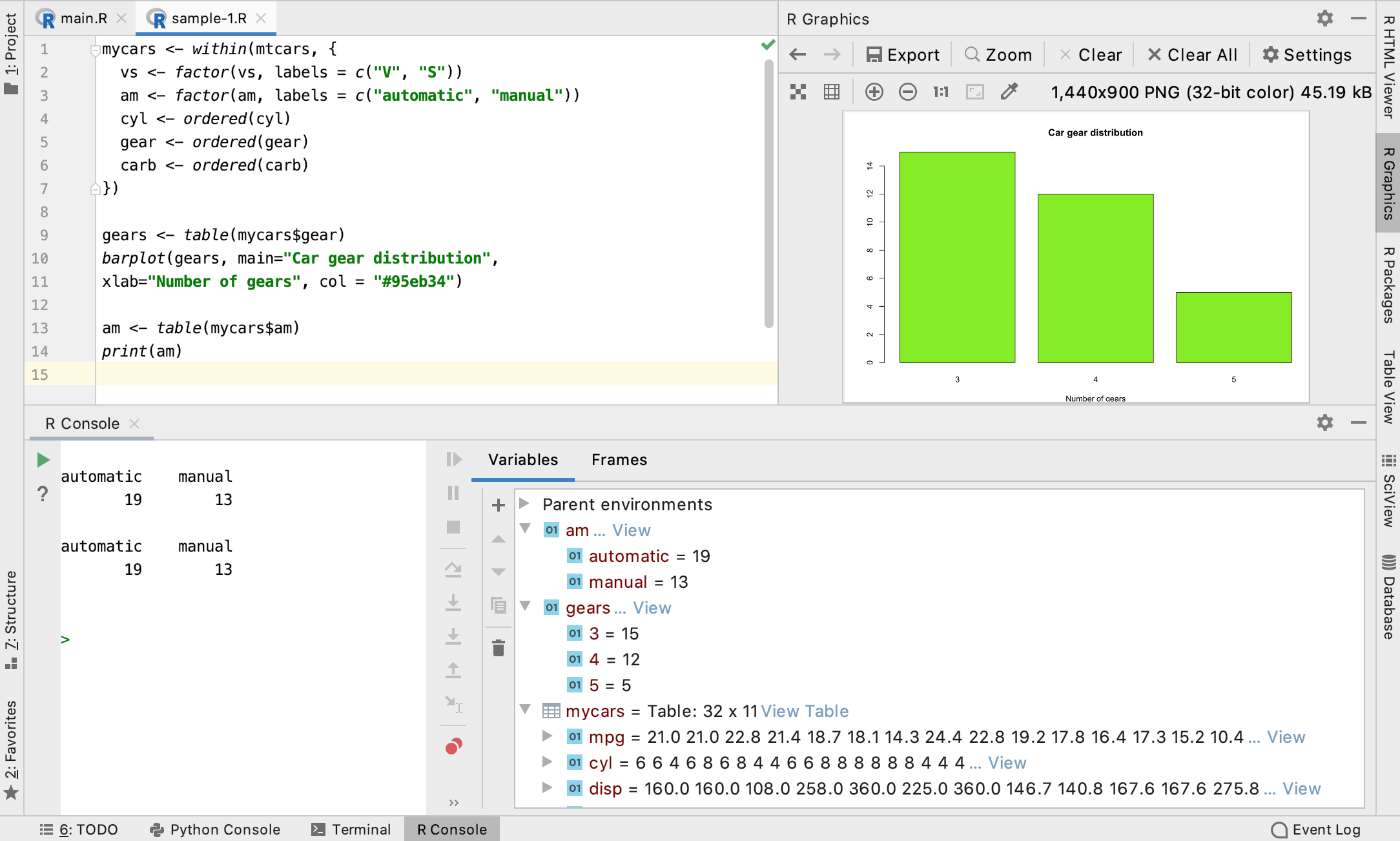1400x841 pixels.
Task: Collapse the am variable node
Action: click(526, 529)
